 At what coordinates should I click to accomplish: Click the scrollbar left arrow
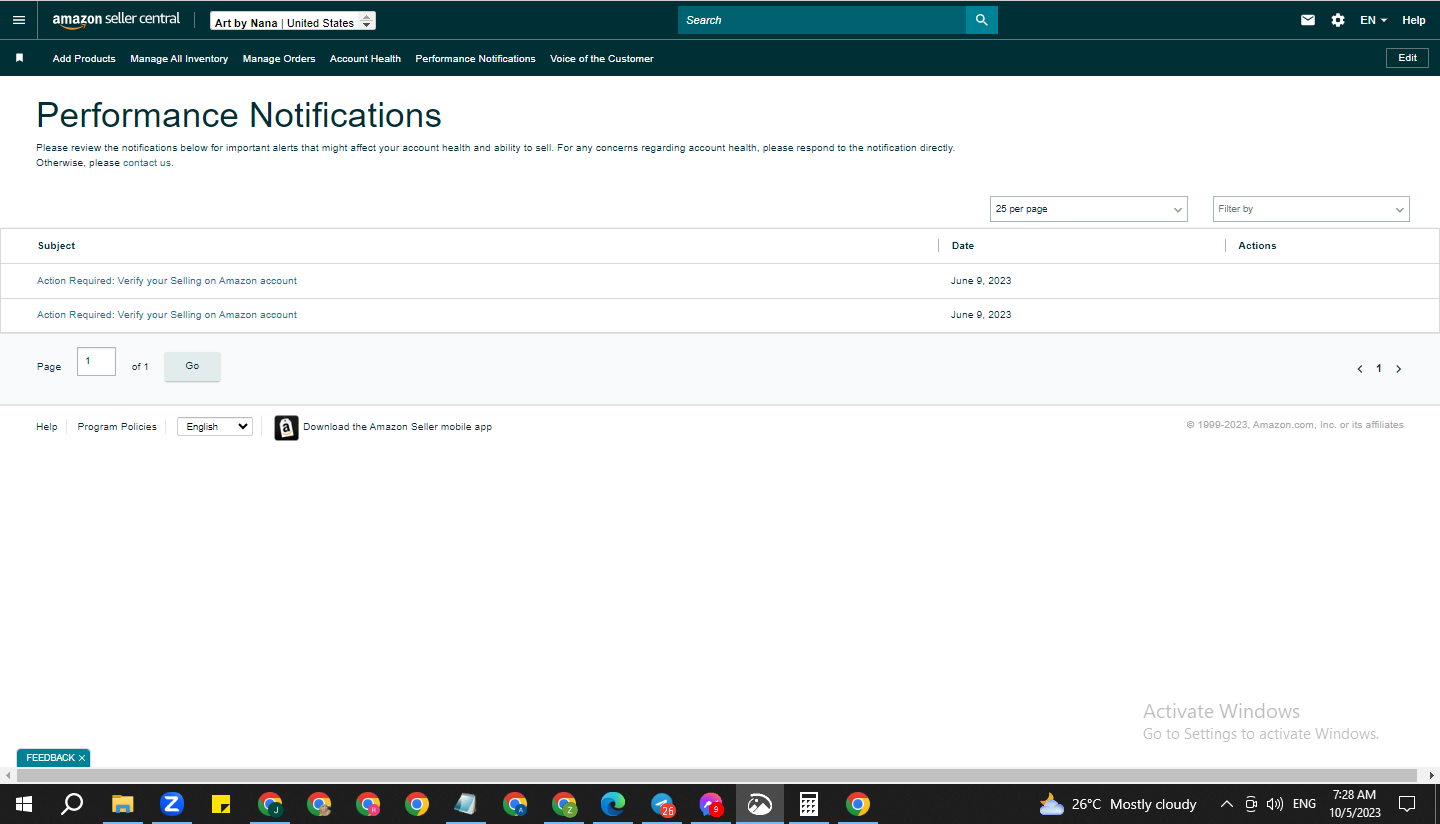click(7, 776)
